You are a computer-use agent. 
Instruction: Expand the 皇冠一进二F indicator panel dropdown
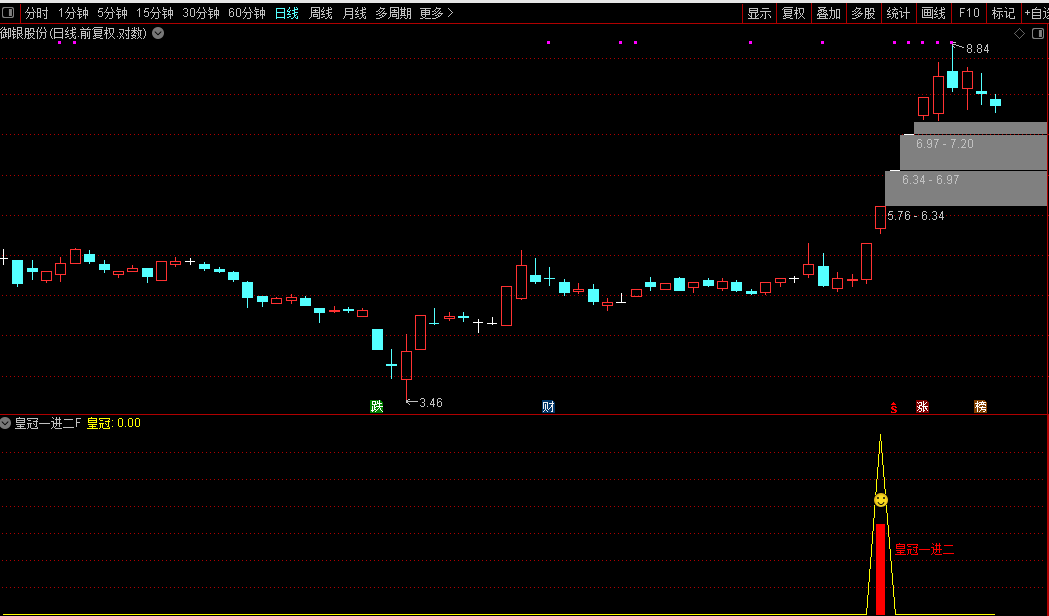[5, 423]
